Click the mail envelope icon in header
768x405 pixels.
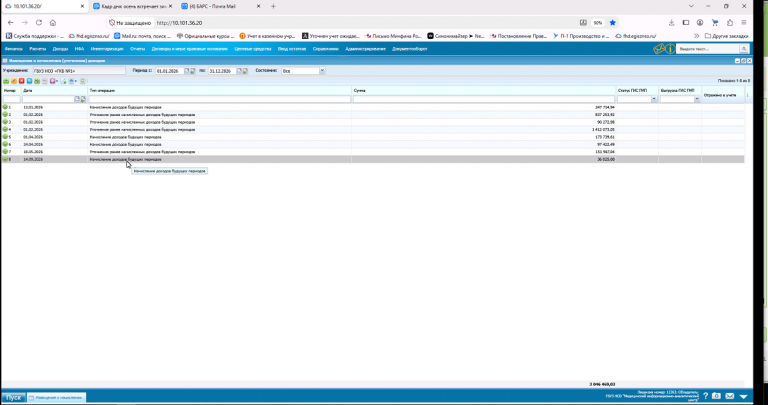(x=659, y=49)
